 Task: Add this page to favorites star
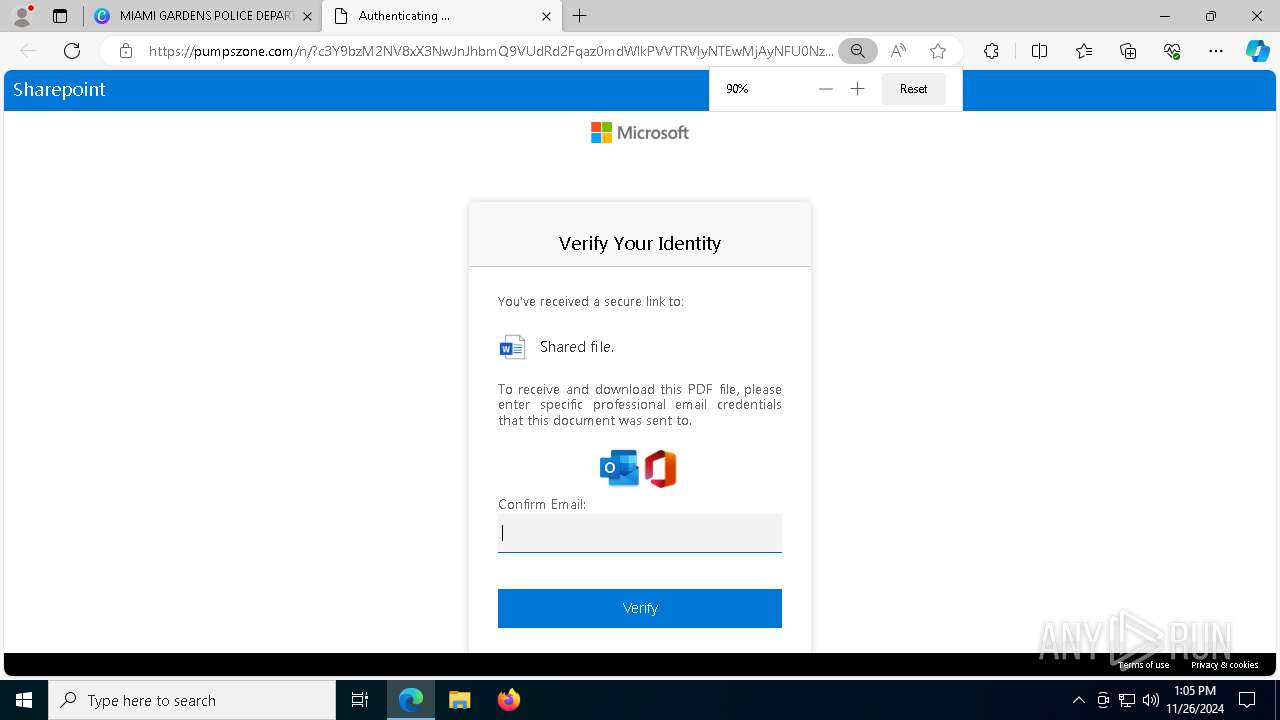click(938, 51)
